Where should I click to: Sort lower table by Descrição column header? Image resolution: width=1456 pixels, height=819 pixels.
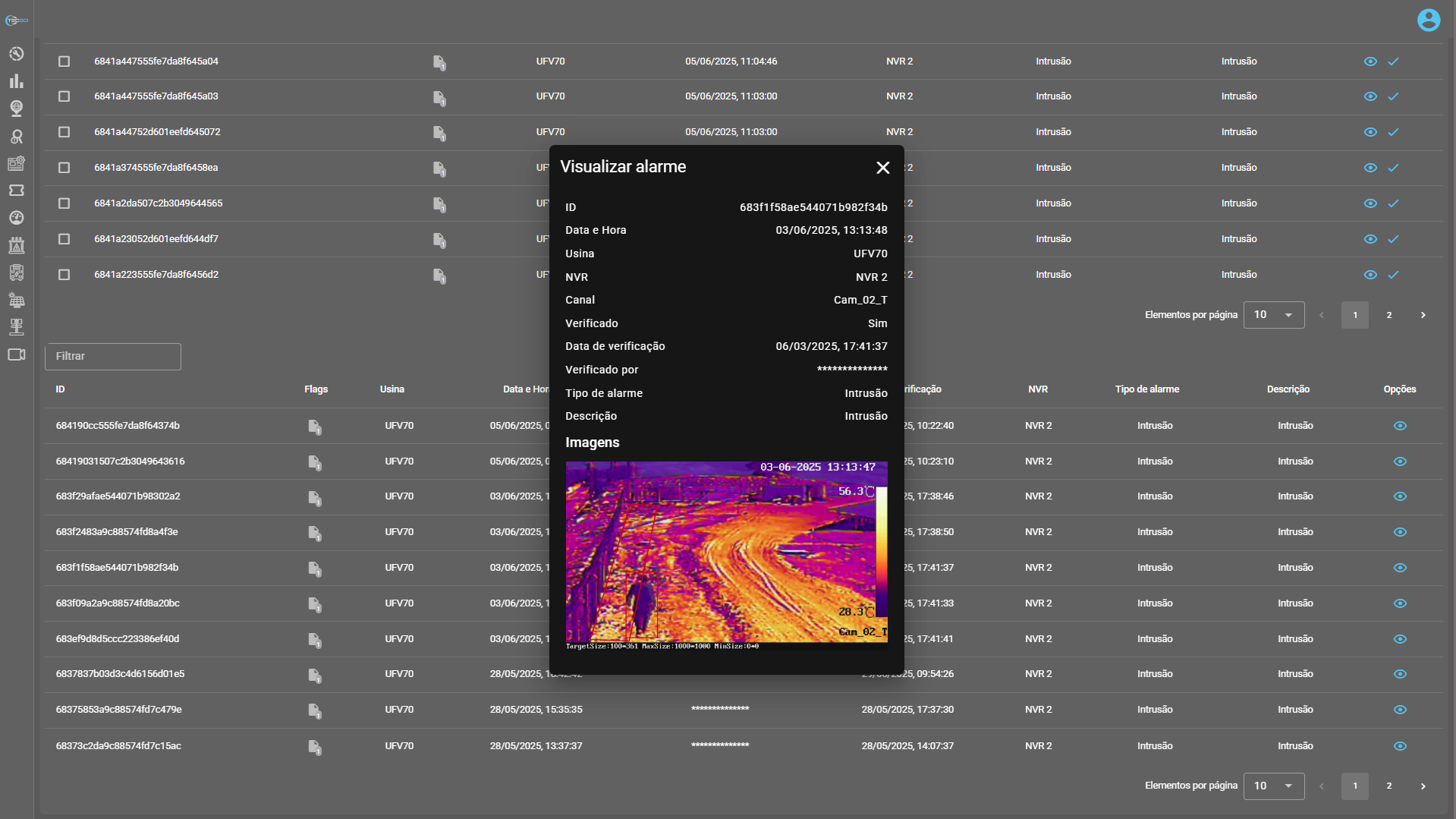click(x=1288, y=389)
